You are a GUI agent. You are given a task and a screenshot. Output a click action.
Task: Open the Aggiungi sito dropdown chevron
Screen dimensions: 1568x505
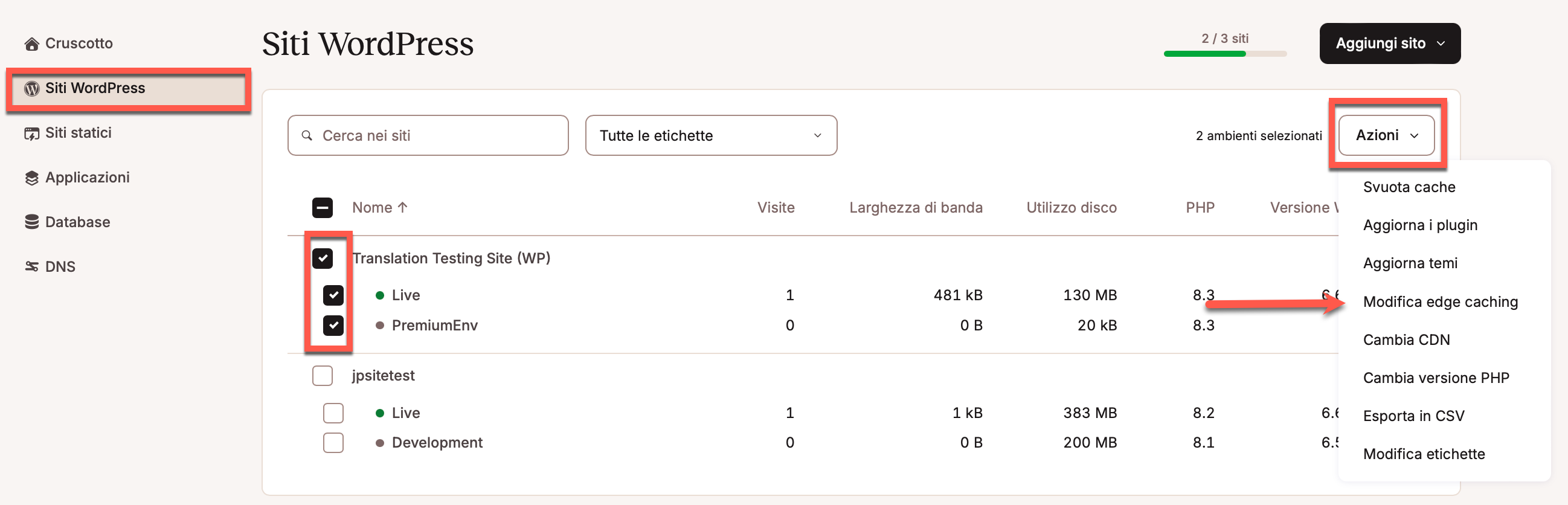point(1441,43)
